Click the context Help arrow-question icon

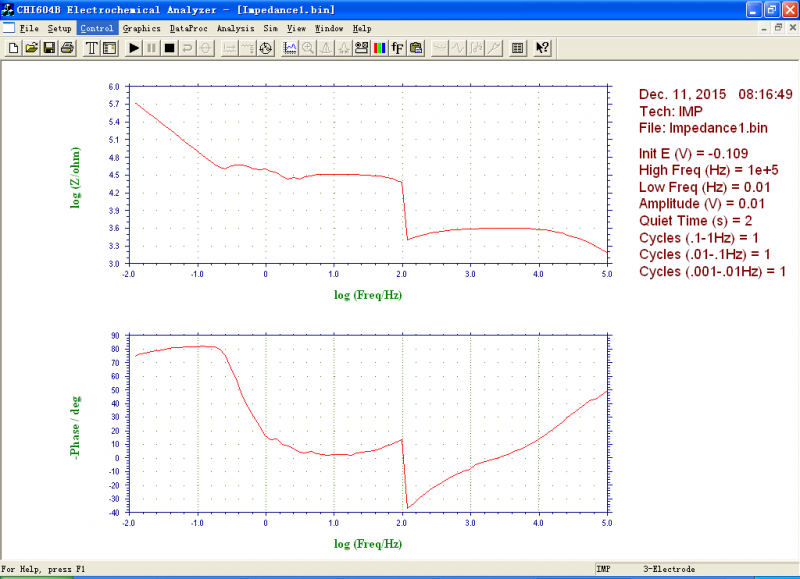pyautogui.click(x=542, y=48)
